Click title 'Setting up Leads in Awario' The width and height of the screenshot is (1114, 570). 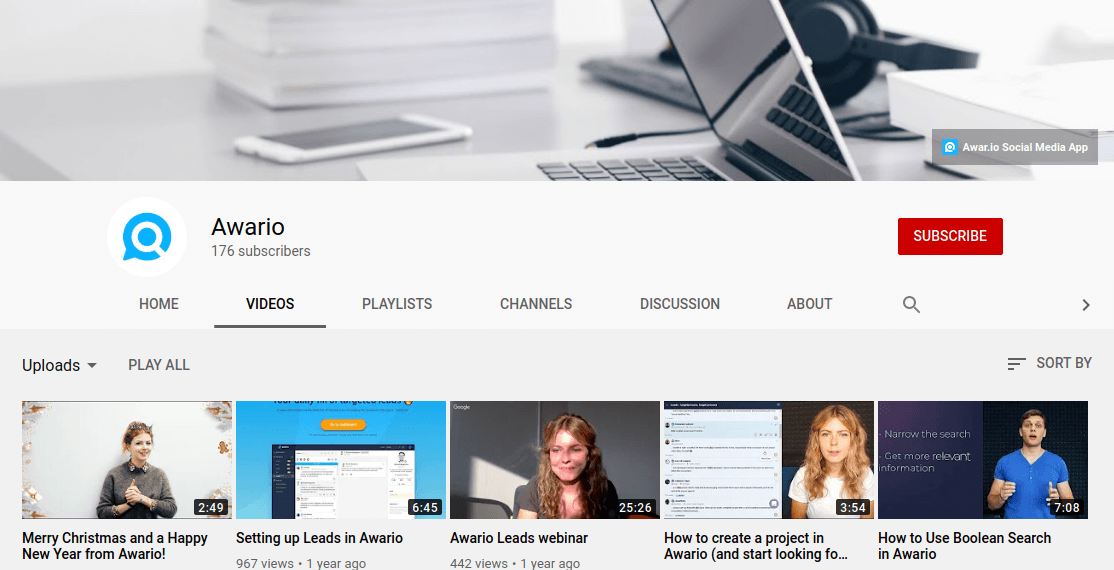coord(320,538)
